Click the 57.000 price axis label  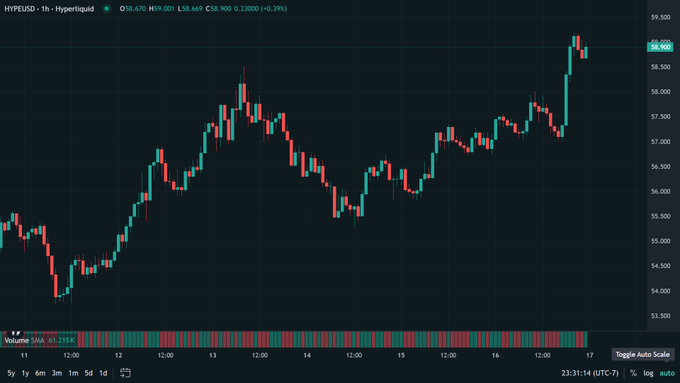click(x=660, y=142)
